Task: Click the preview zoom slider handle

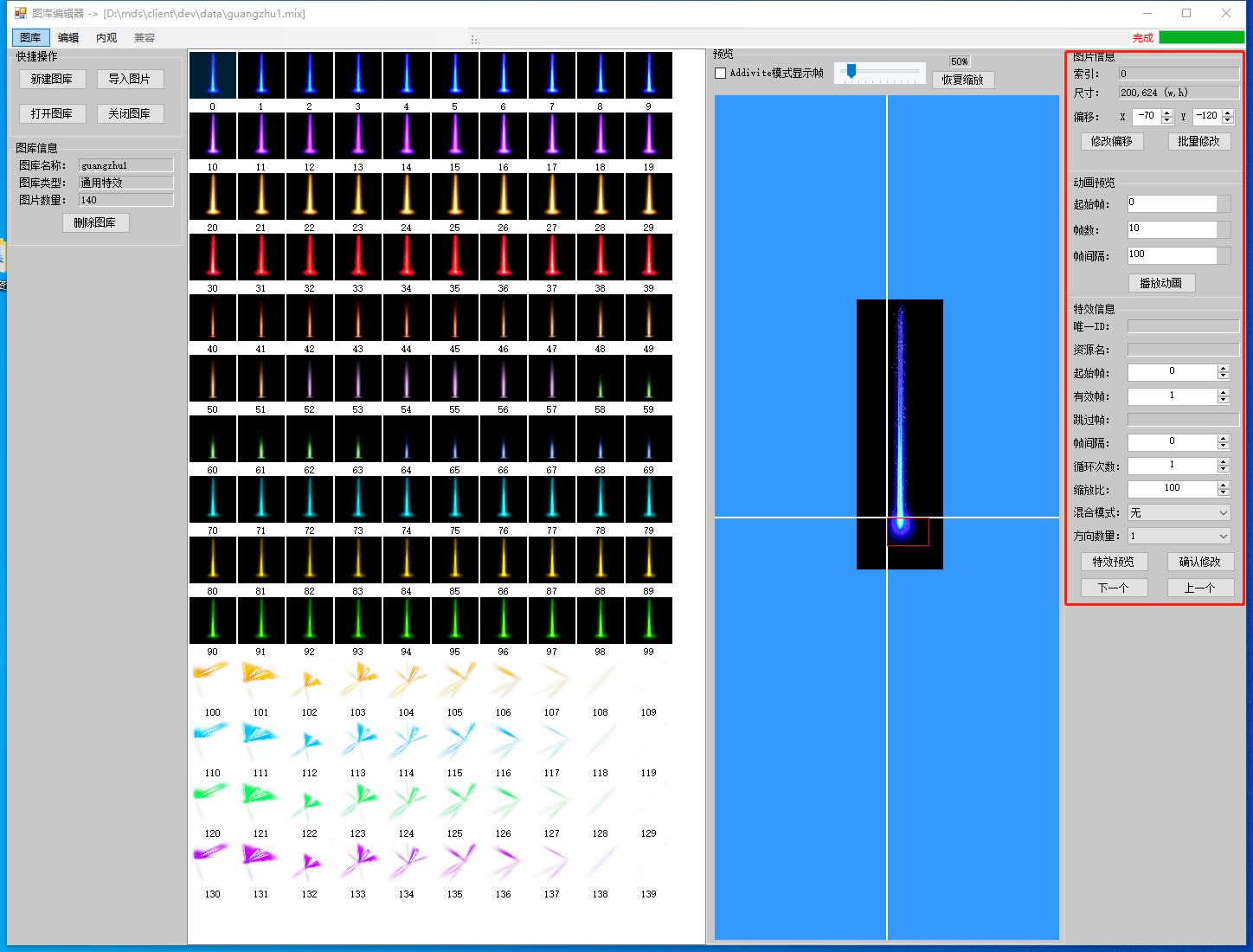Action: (x=851, y=72)
